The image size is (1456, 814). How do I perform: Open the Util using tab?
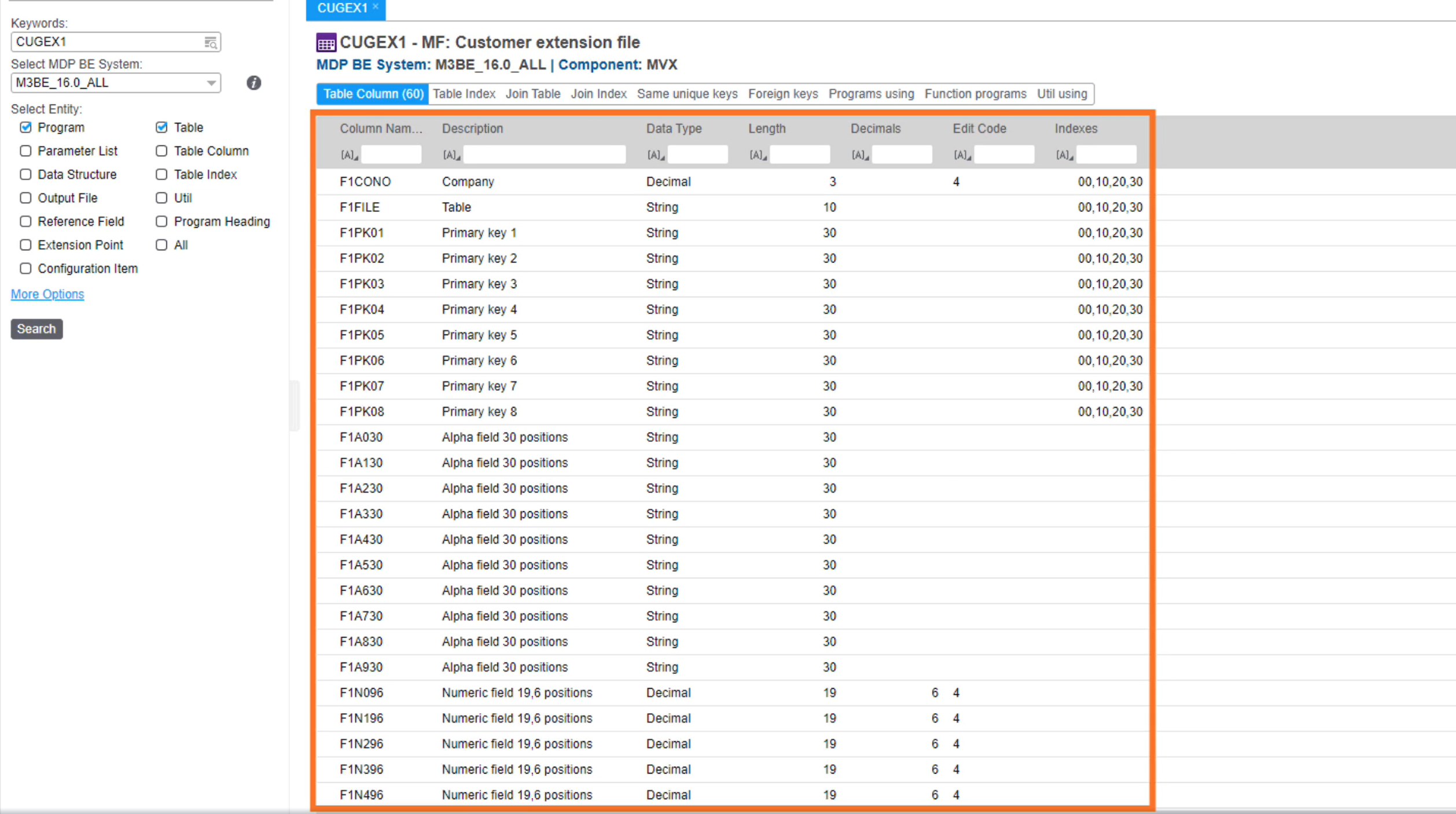[1062, 94]
